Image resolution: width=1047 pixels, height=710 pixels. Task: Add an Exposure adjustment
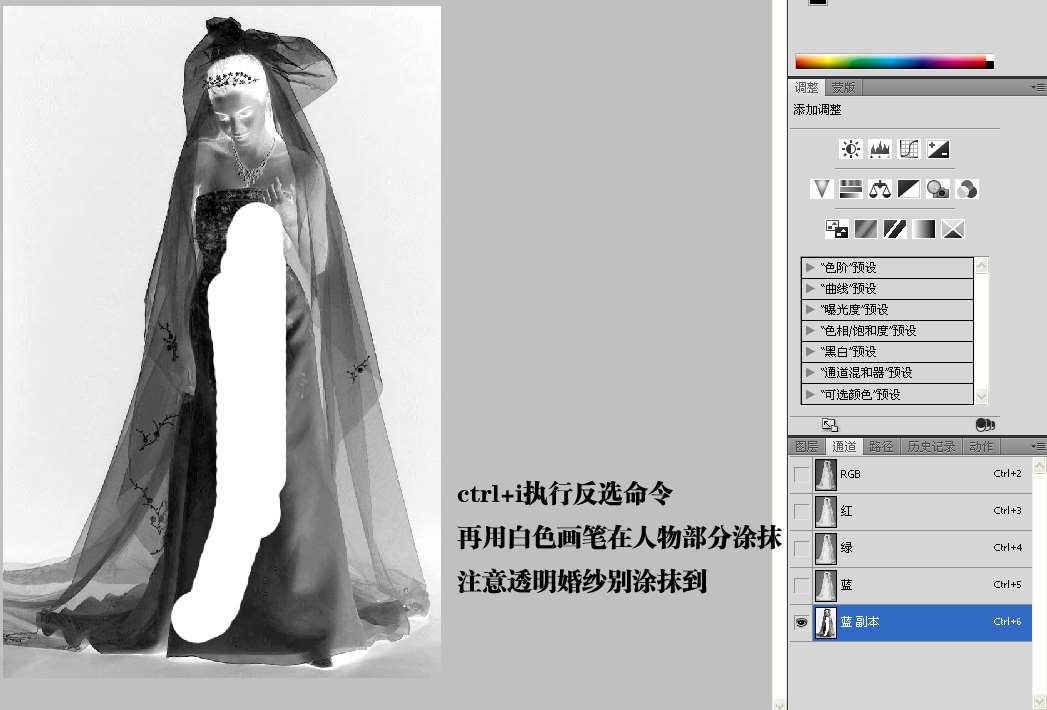pos(938,149)
